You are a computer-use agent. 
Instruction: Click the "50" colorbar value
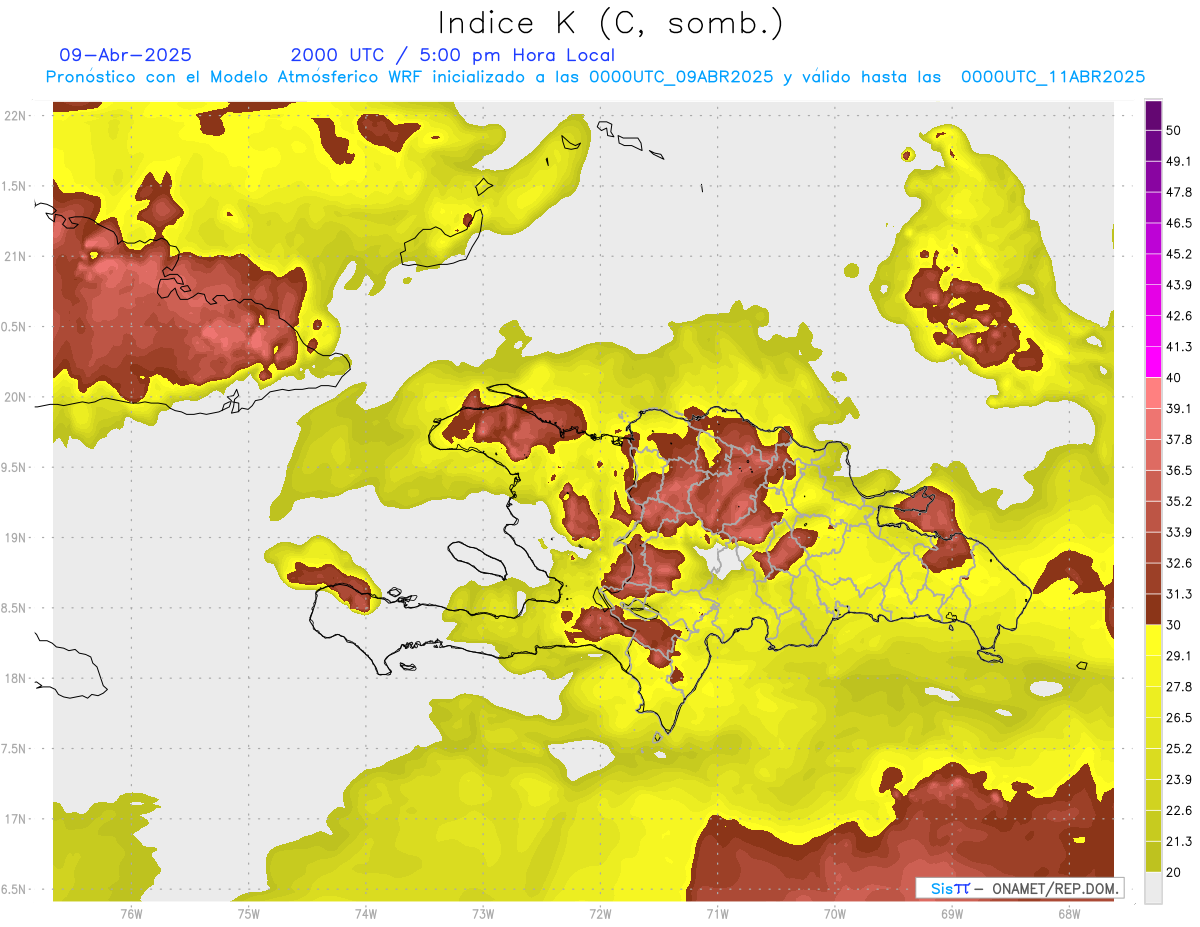click(x=1174, y=131)
